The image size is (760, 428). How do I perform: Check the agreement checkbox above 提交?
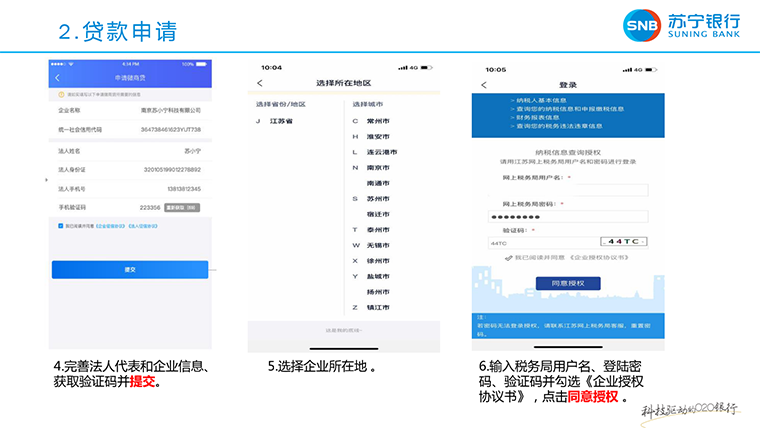click(61, 226)
